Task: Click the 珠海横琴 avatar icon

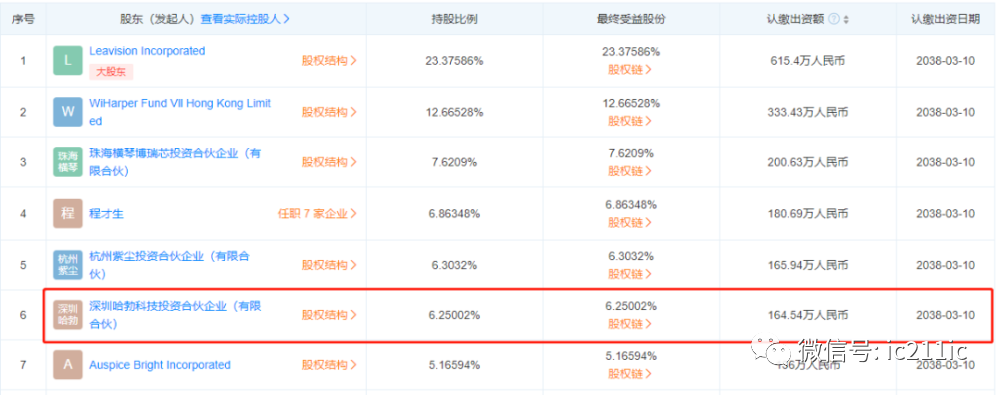Action: pyautogui.click(x=68, y=161)
